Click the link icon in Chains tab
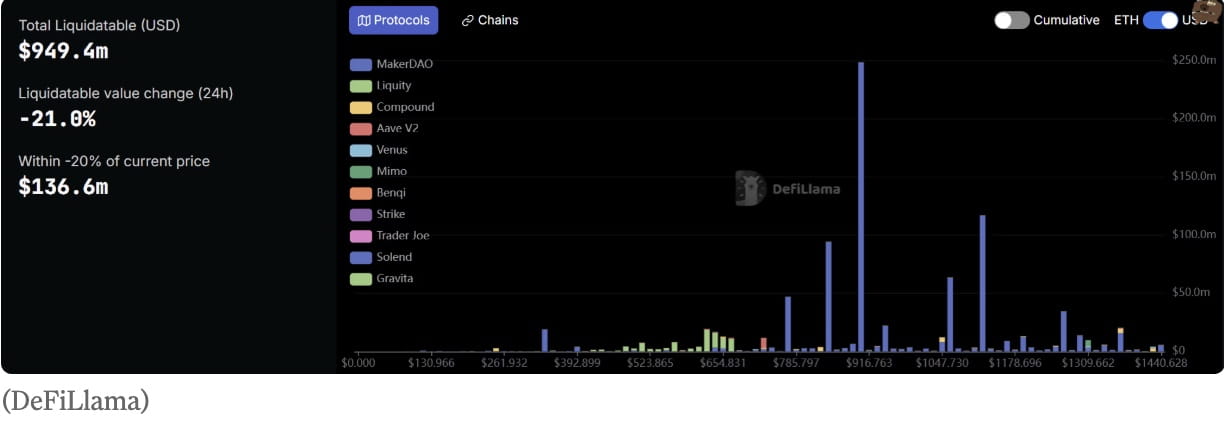The image size is (1224, 446). (x=467, y=20)
